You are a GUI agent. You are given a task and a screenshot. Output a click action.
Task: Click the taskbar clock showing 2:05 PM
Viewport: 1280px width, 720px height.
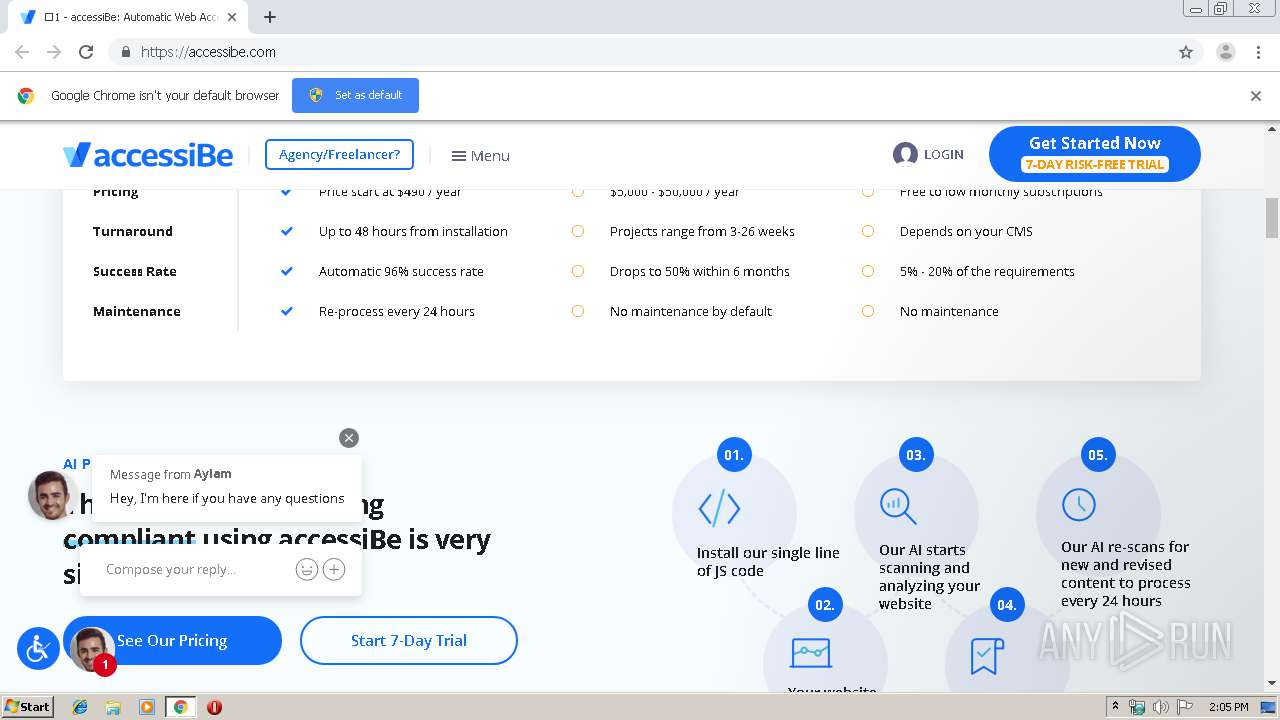(1228, 707)
